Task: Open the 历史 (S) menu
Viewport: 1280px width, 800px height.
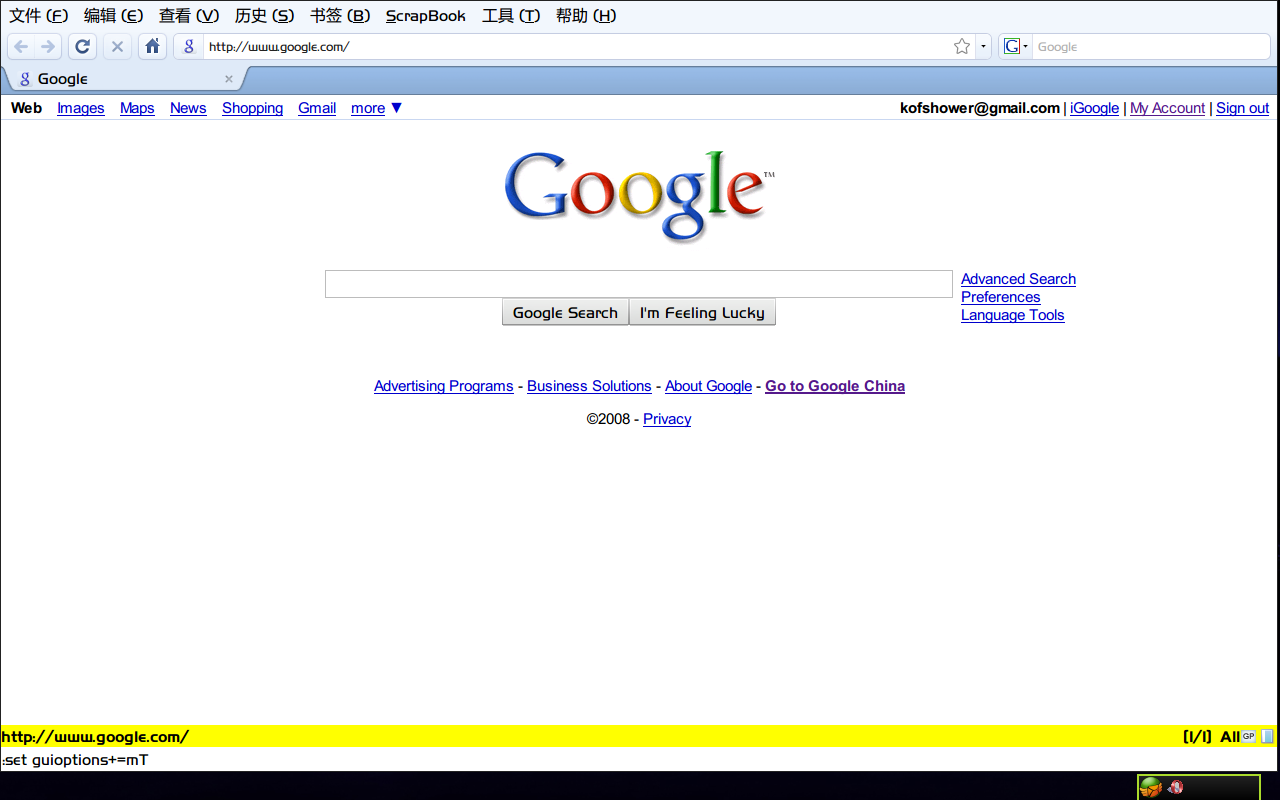Action: click(x=264, y=16)
